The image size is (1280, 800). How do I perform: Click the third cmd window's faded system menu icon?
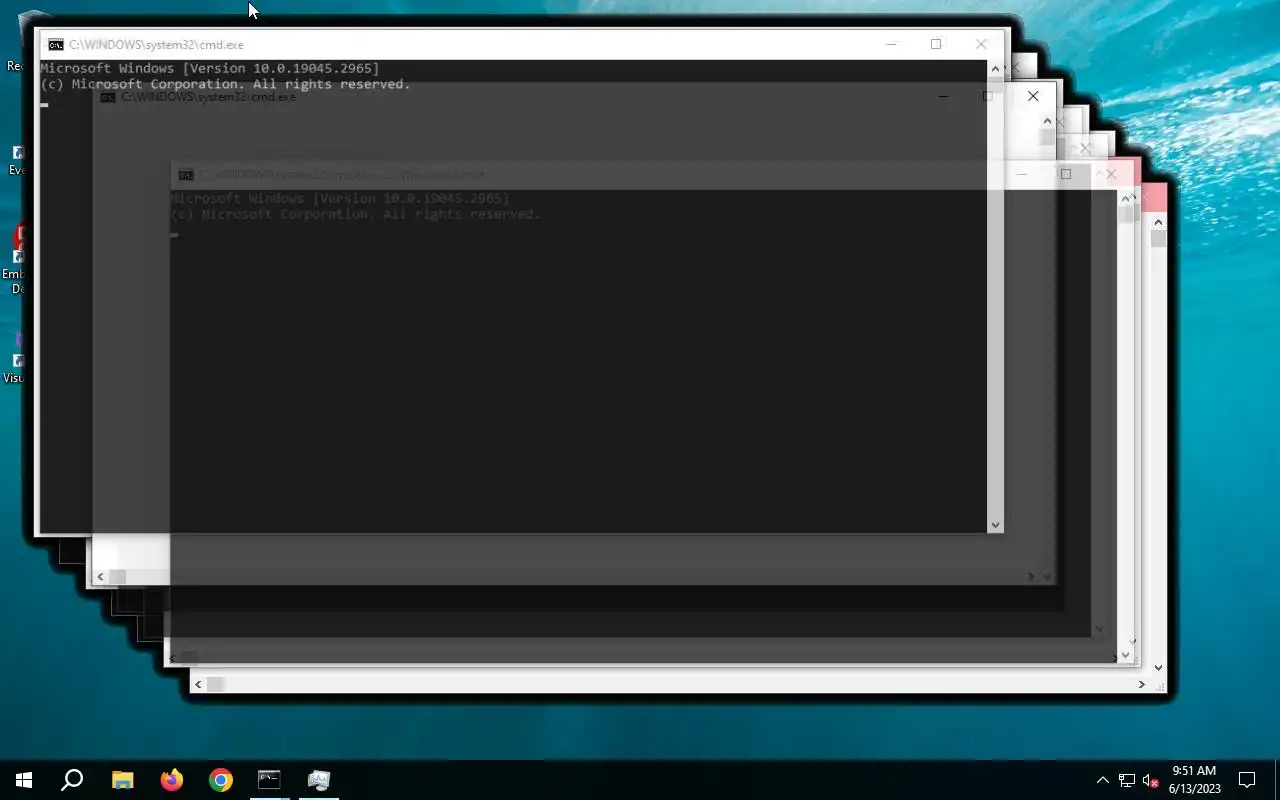tap(186, 175)
